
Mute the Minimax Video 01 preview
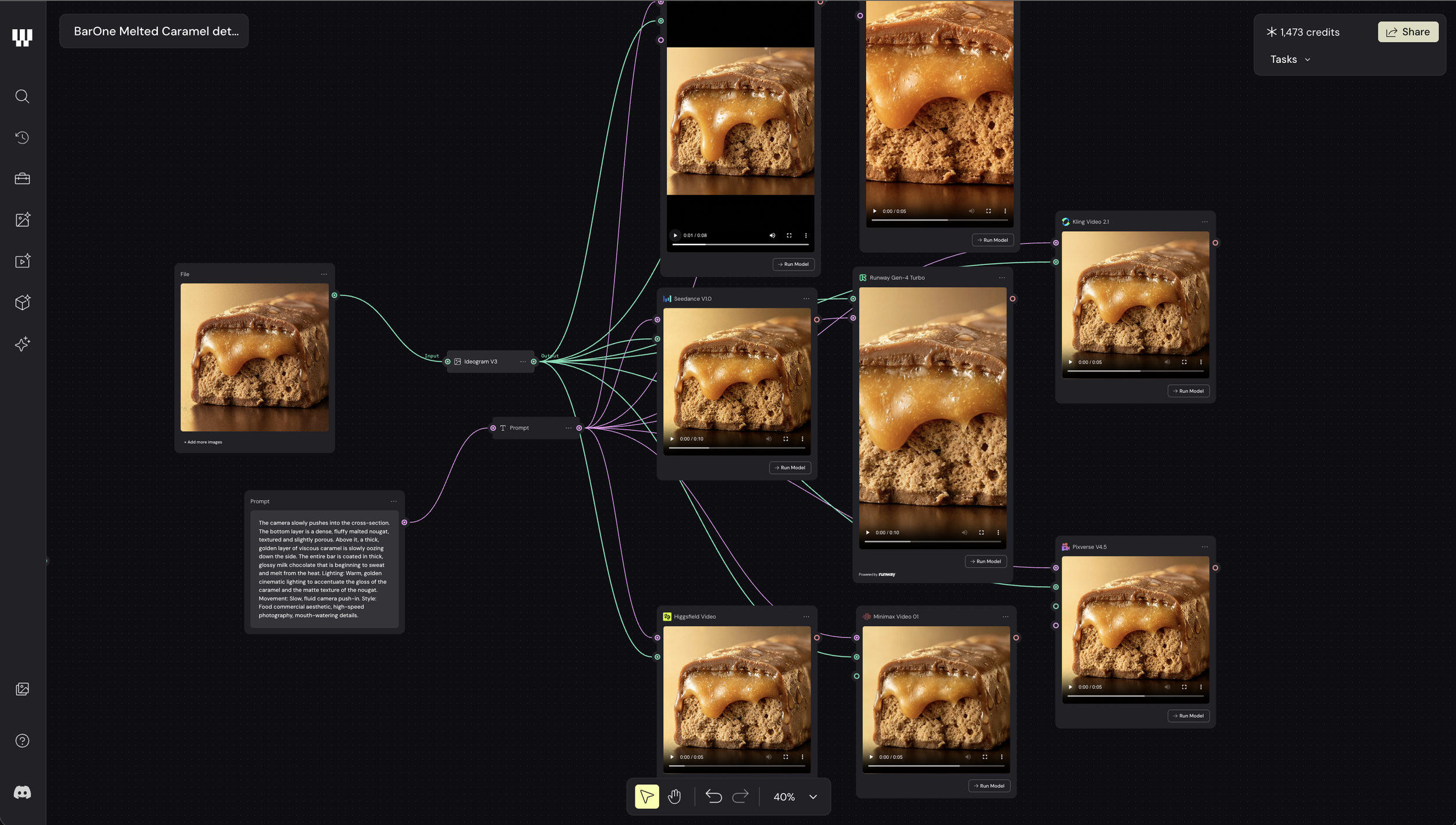point(967,757)
